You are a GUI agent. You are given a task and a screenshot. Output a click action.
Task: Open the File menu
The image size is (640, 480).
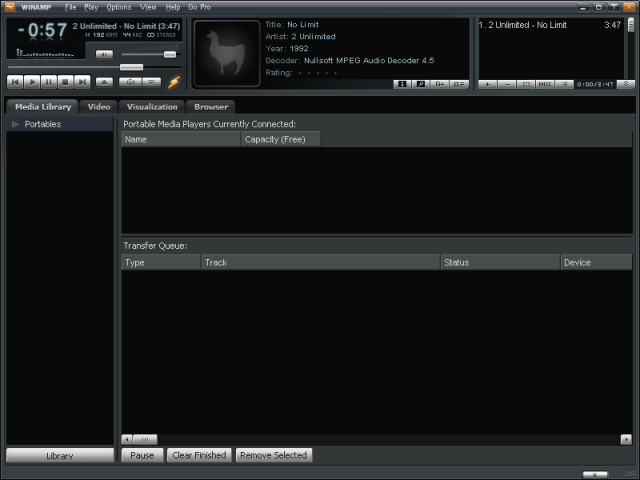(x=70, y=7)
